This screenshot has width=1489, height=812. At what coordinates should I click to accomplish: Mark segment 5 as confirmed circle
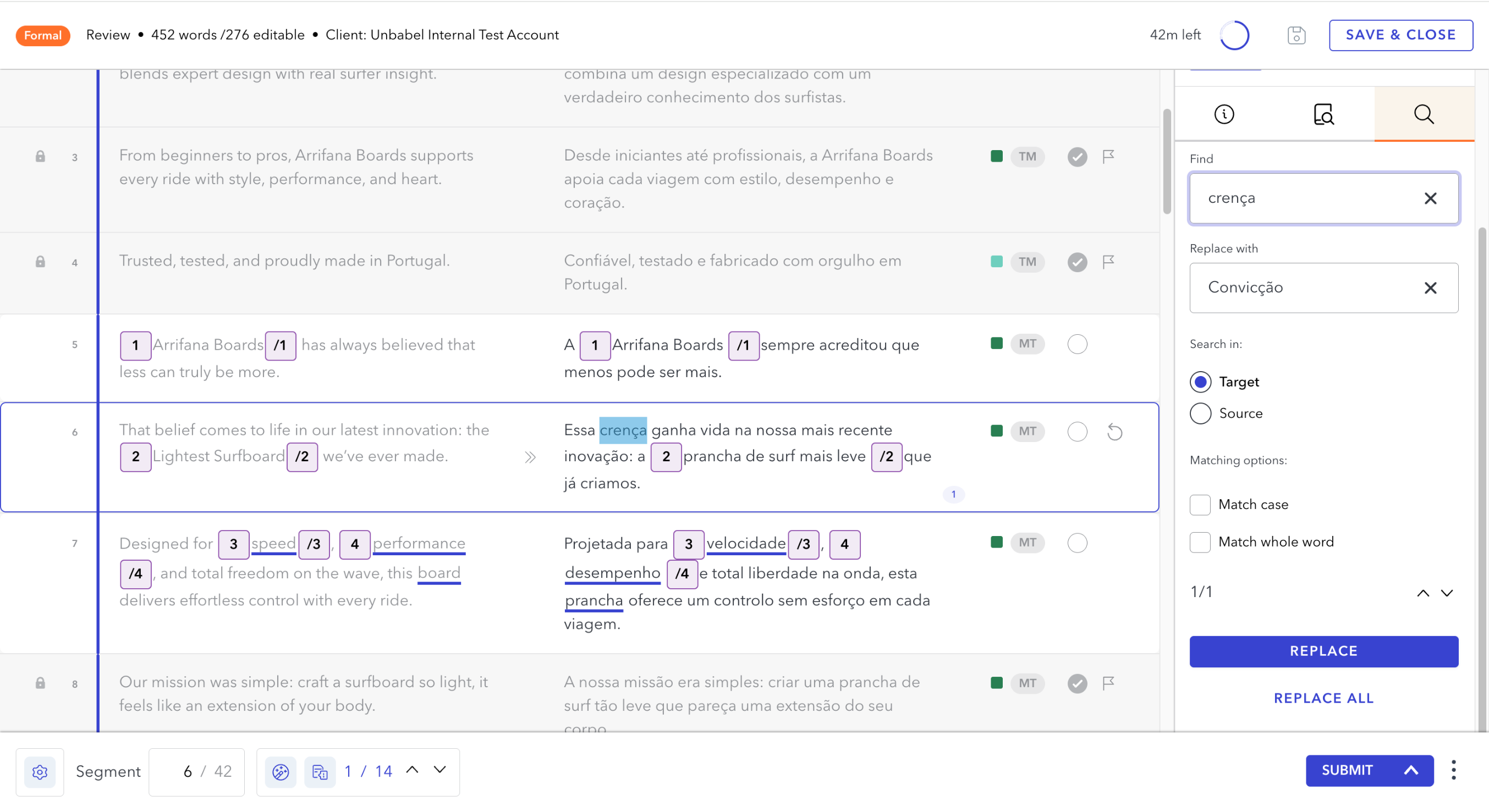[1077, 344]
